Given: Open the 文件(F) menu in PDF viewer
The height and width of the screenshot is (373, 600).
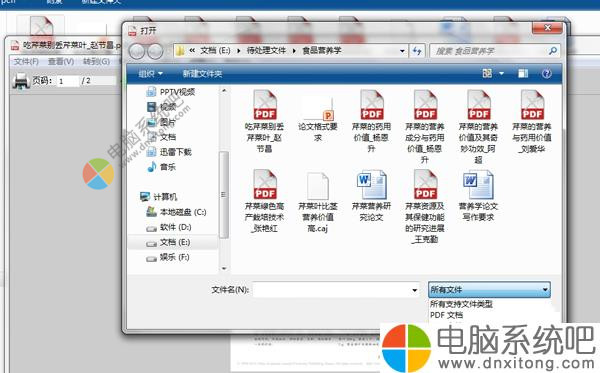Looking at the screenshot, I should point(26,62).
